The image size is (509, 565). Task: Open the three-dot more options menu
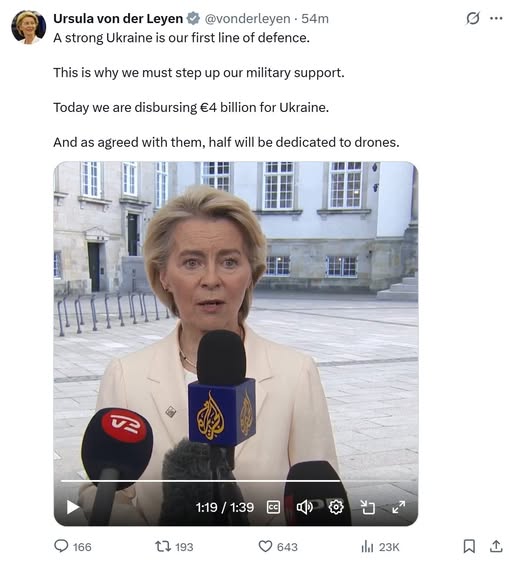(x=496, y=18)
